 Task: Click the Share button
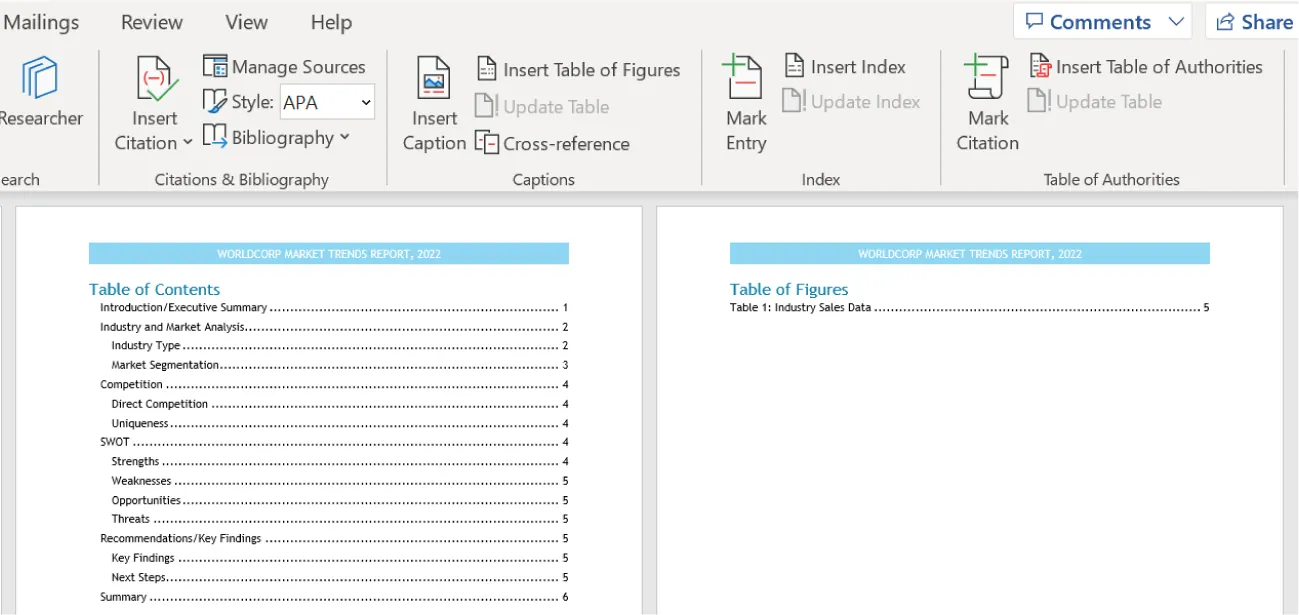[x=1252, y=21]
